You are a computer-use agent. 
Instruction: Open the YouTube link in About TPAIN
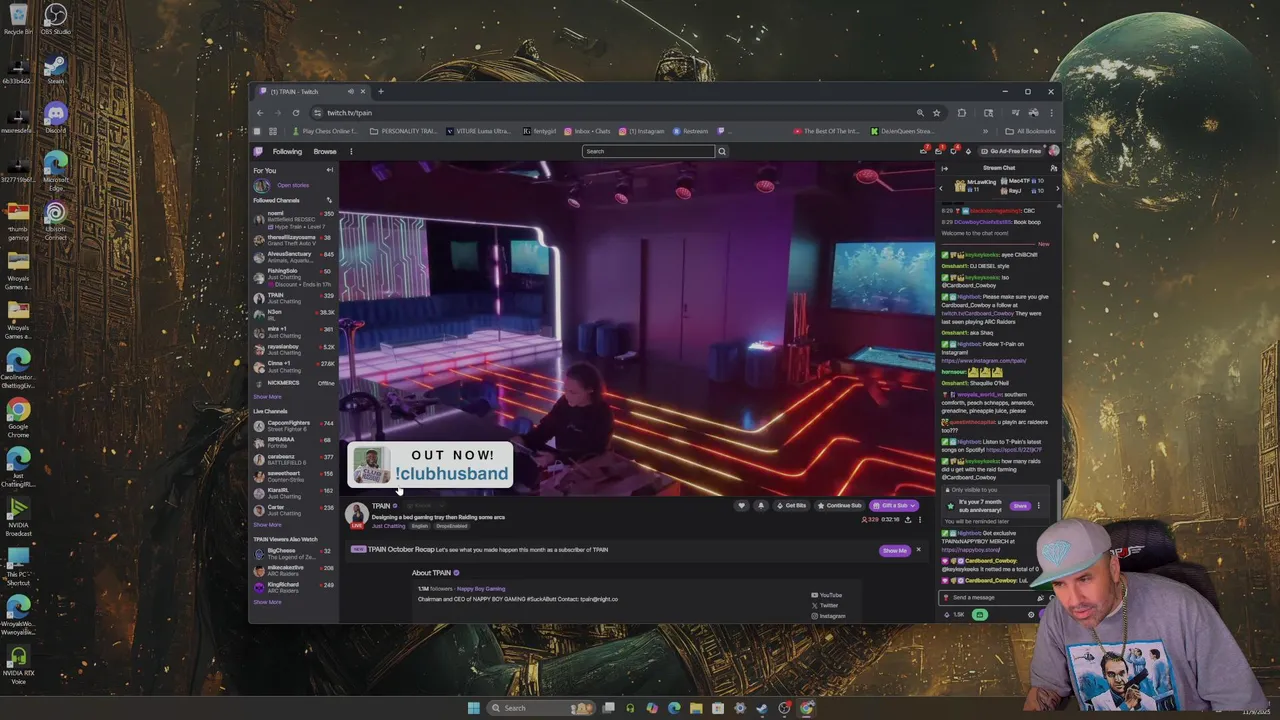(826, 595)
